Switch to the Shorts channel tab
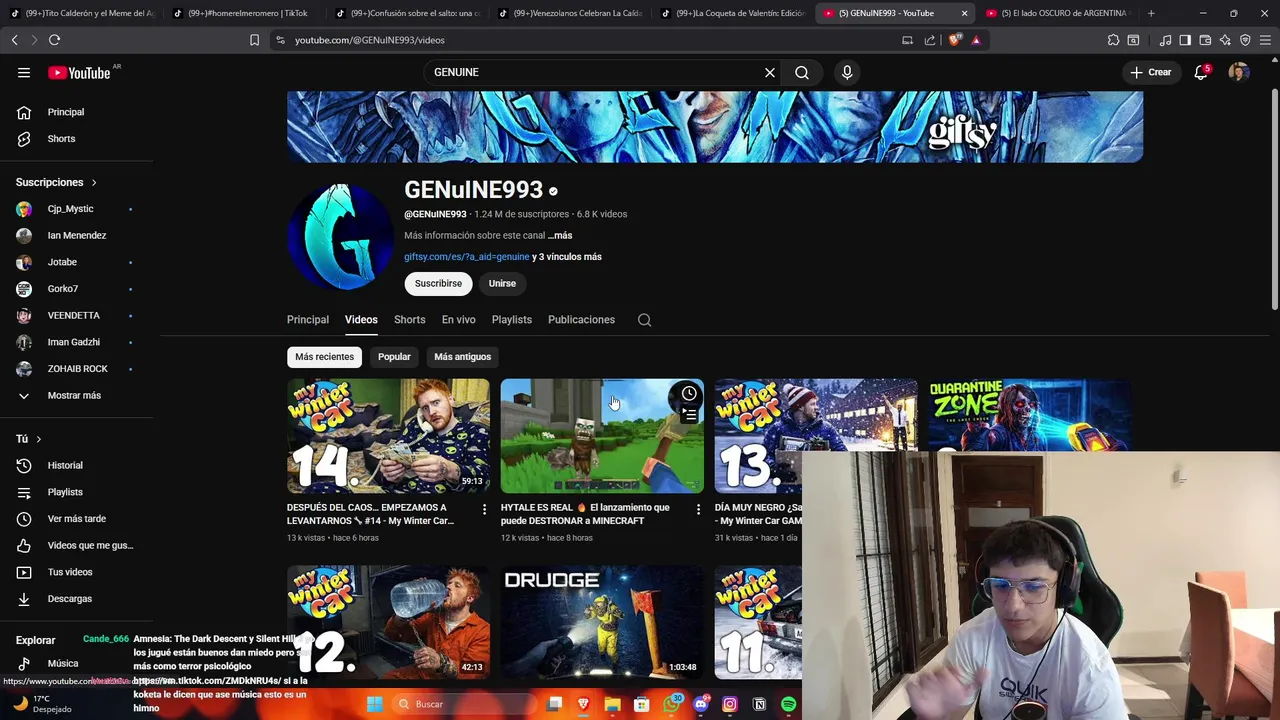Viewport: 1280px width, 720px height. click(409, 320)
